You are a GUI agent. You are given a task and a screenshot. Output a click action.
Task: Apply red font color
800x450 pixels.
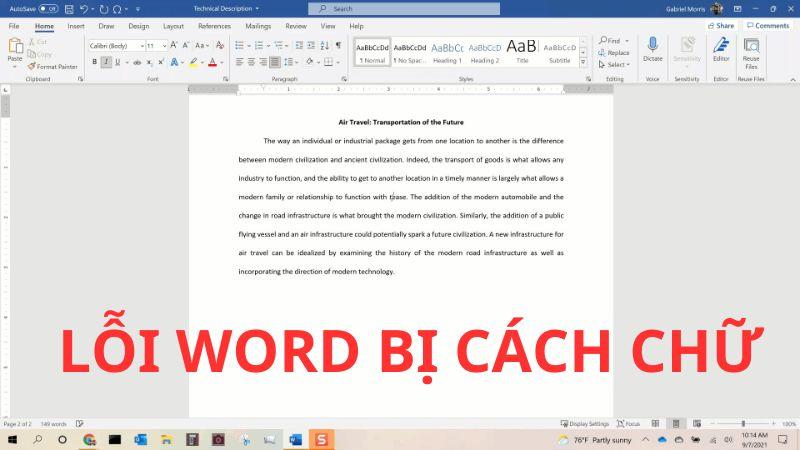(x=213, y=62)
